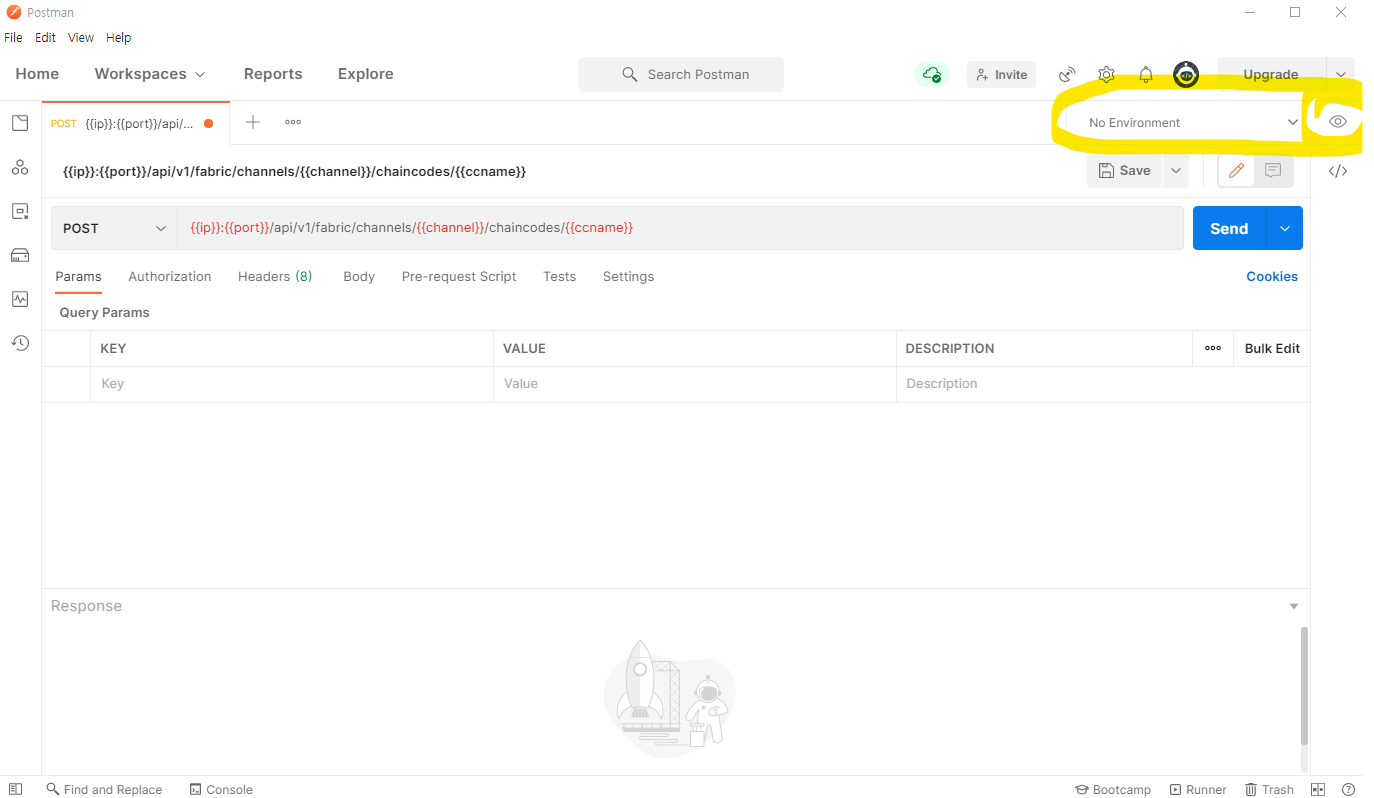Expand the Send button arrow
The image size is (1374, 798).
click(1285, 228)
